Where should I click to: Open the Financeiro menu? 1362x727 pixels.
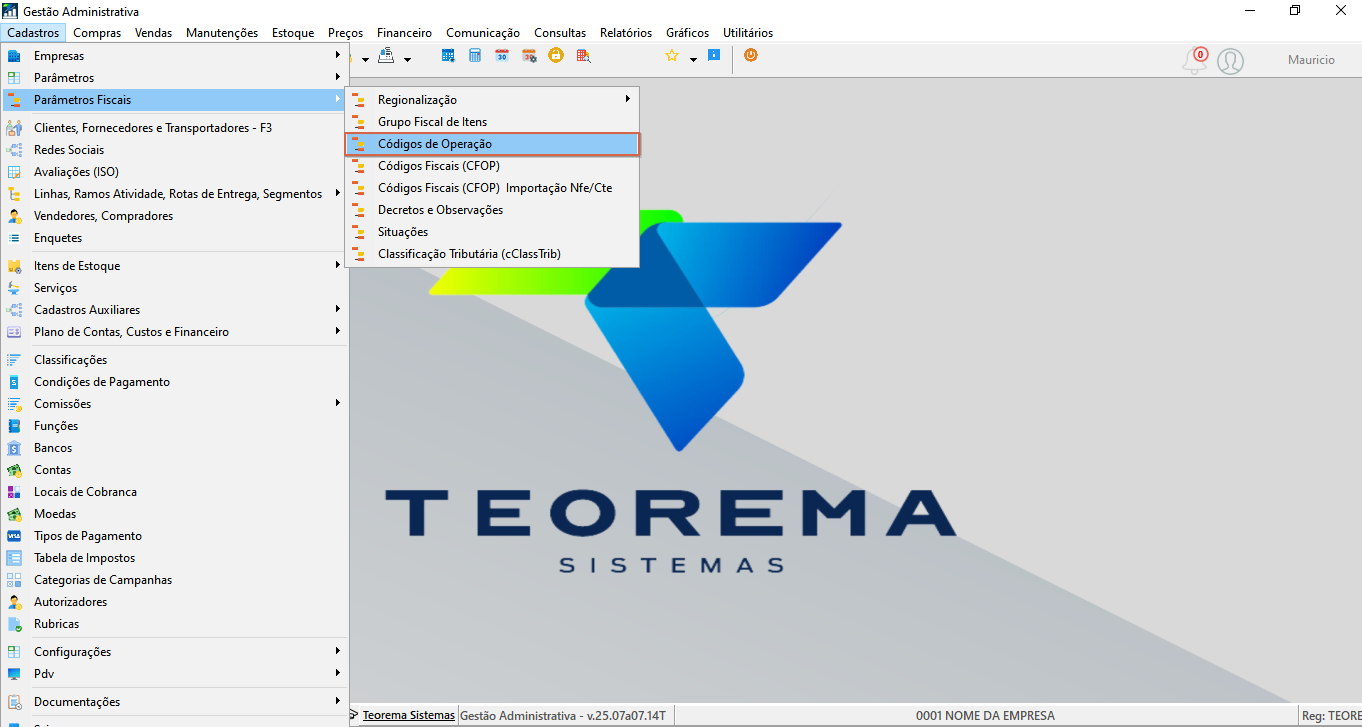(404, 33)
